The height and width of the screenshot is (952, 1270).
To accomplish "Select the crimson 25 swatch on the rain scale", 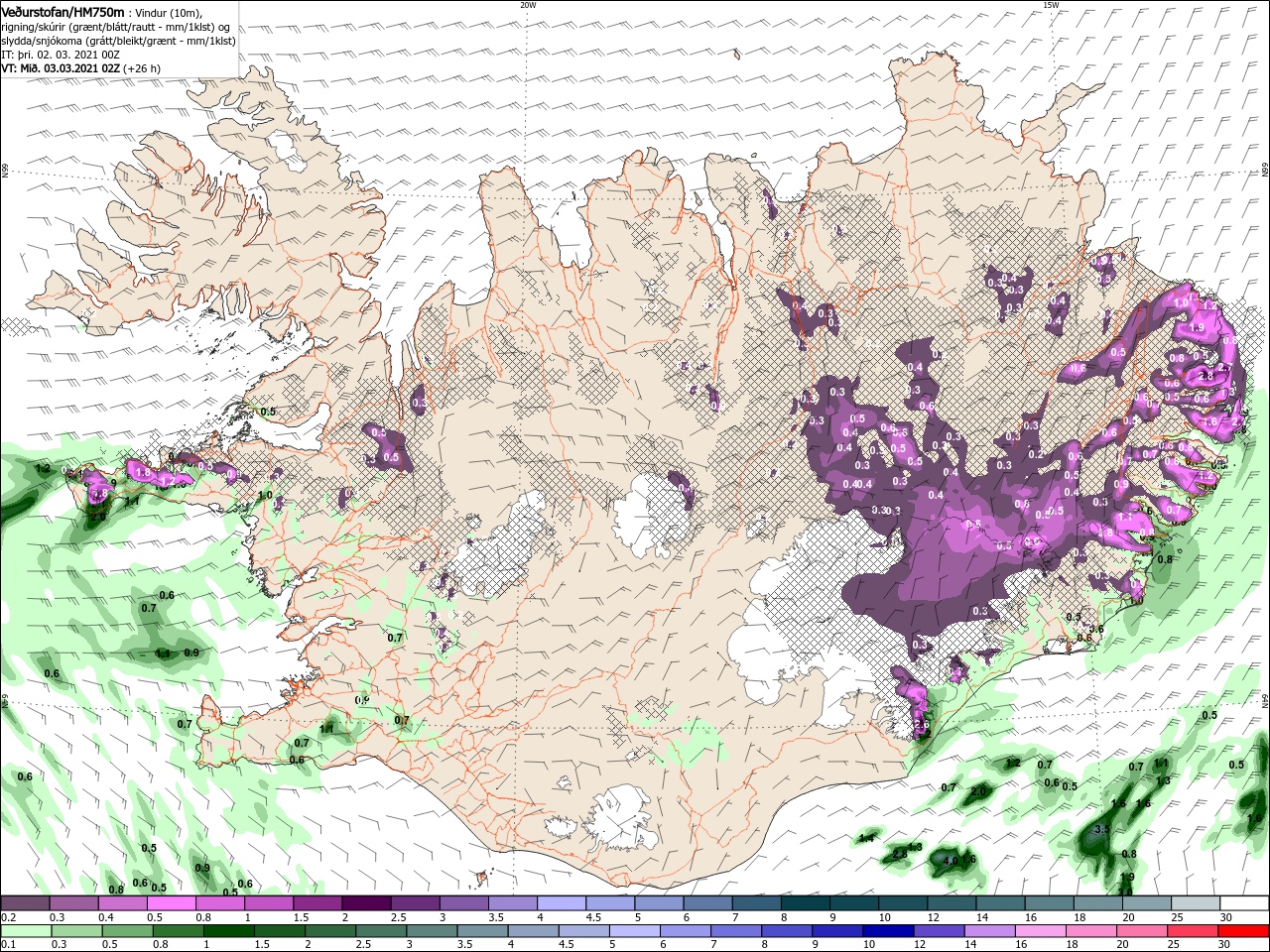I will pyautogui.click(x=1194, y=931).
